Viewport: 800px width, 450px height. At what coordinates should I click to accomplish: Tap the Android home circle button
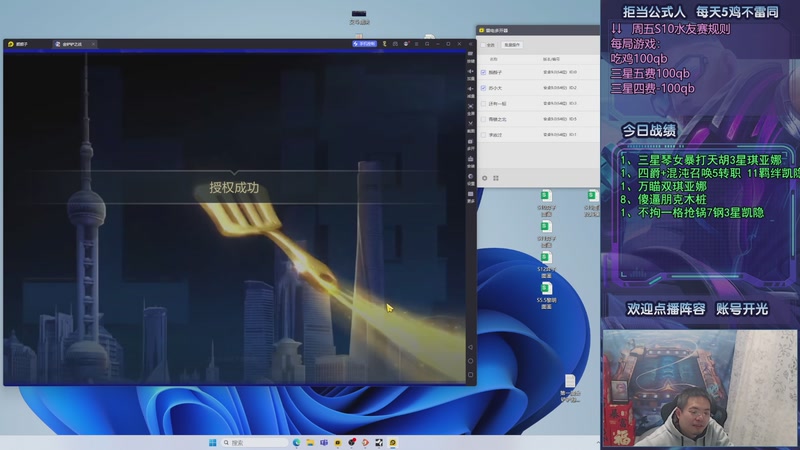pos(470,361)
